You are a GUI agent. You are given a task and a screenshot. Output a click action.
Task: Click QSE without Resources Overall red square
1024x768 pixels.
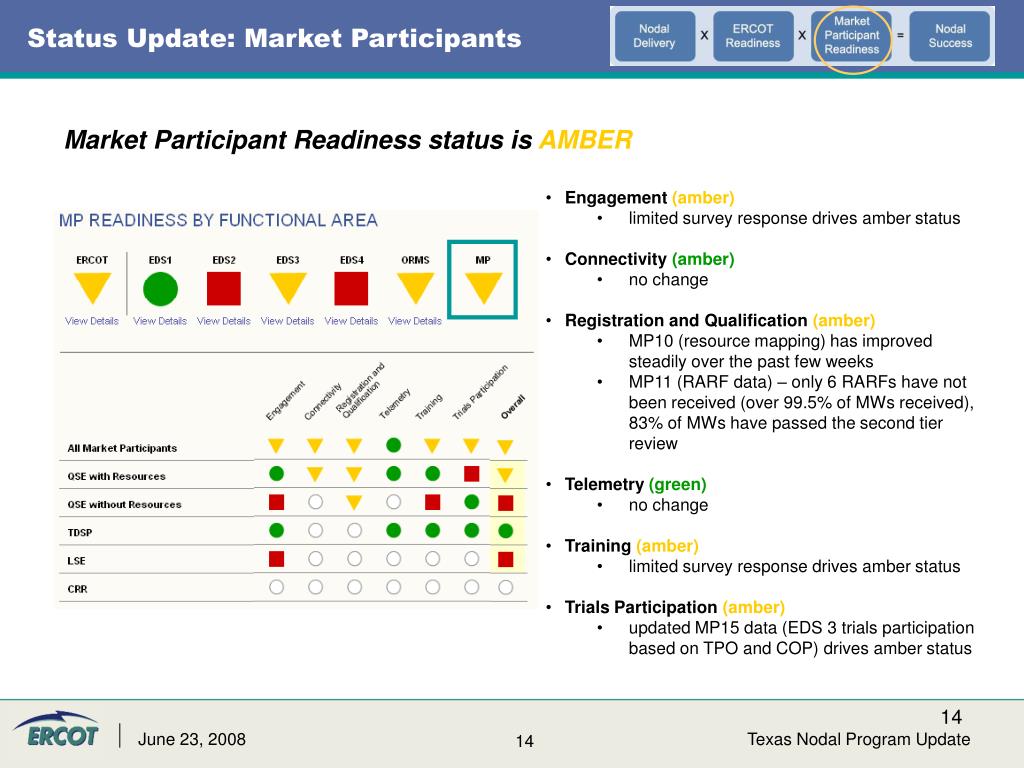tap(505, 503)
